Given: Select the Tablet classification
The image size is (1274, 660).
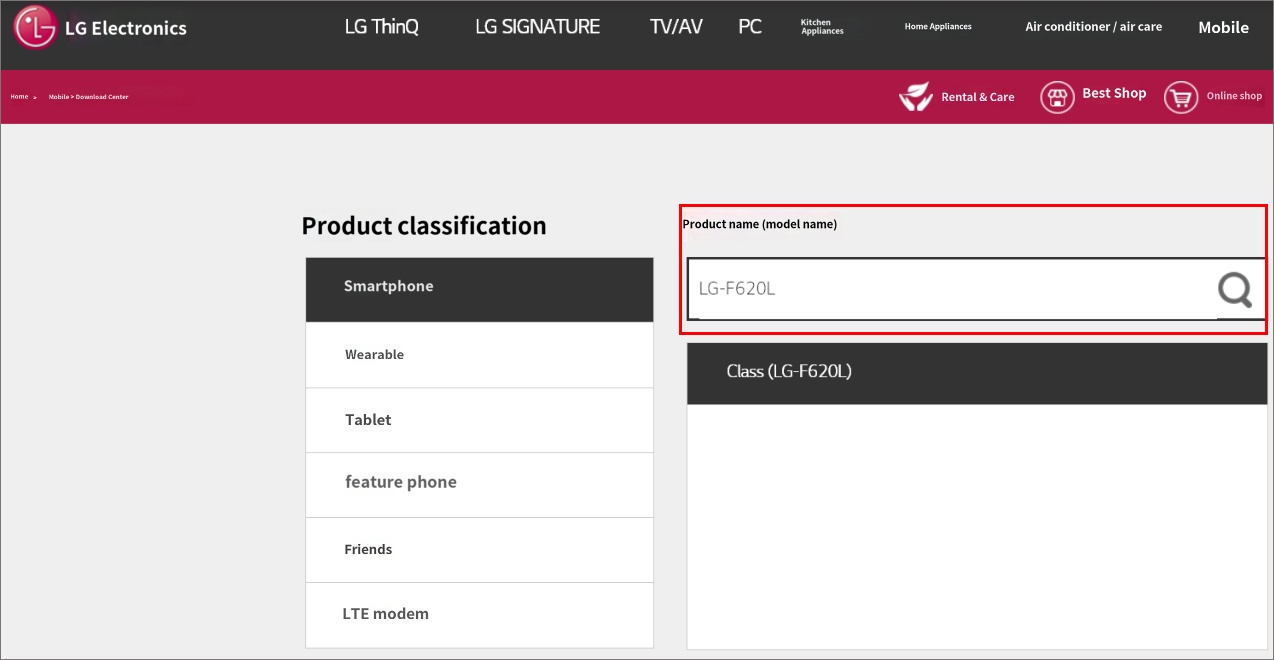Looking at the screenshot, I should 480,420.
